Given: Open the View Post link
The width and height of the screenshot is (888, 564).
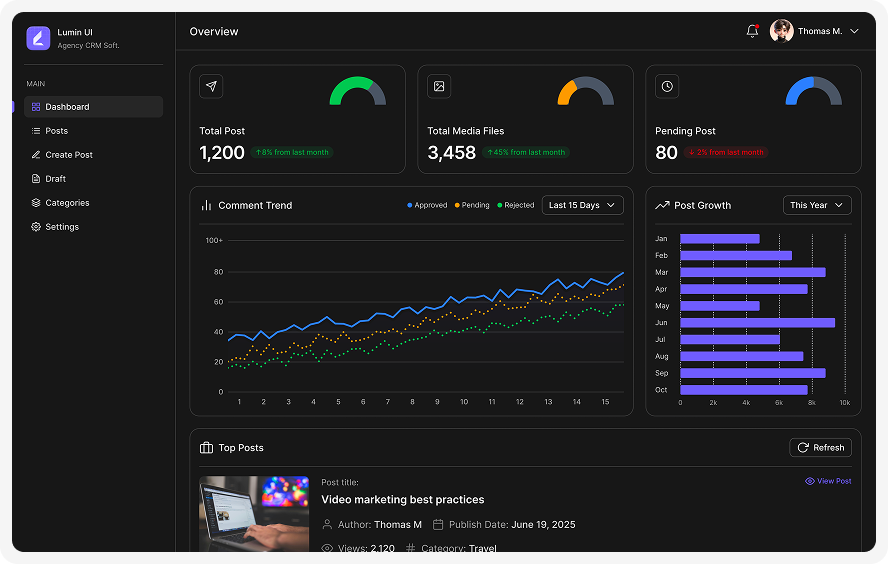Looking at the screenshot, I should (828, 481).
